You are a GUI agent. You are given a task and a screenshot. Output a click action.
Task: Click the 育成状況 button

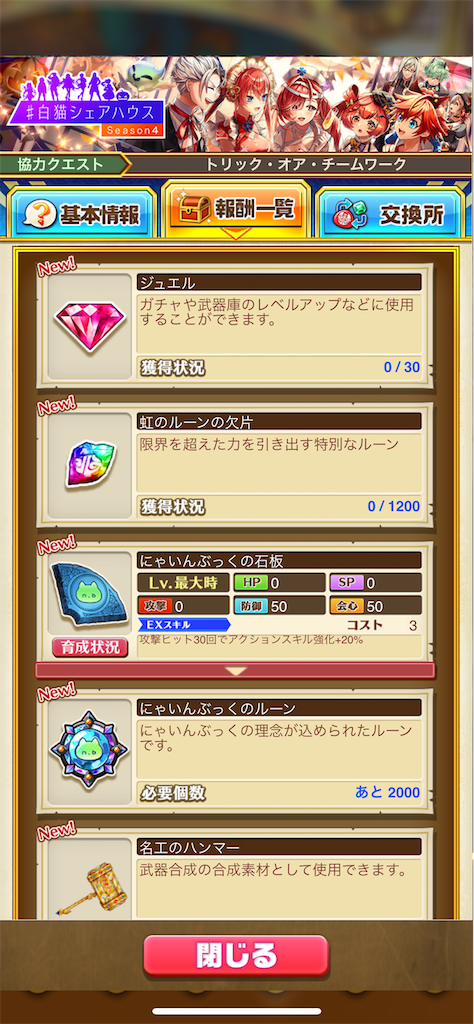point(90,647)
